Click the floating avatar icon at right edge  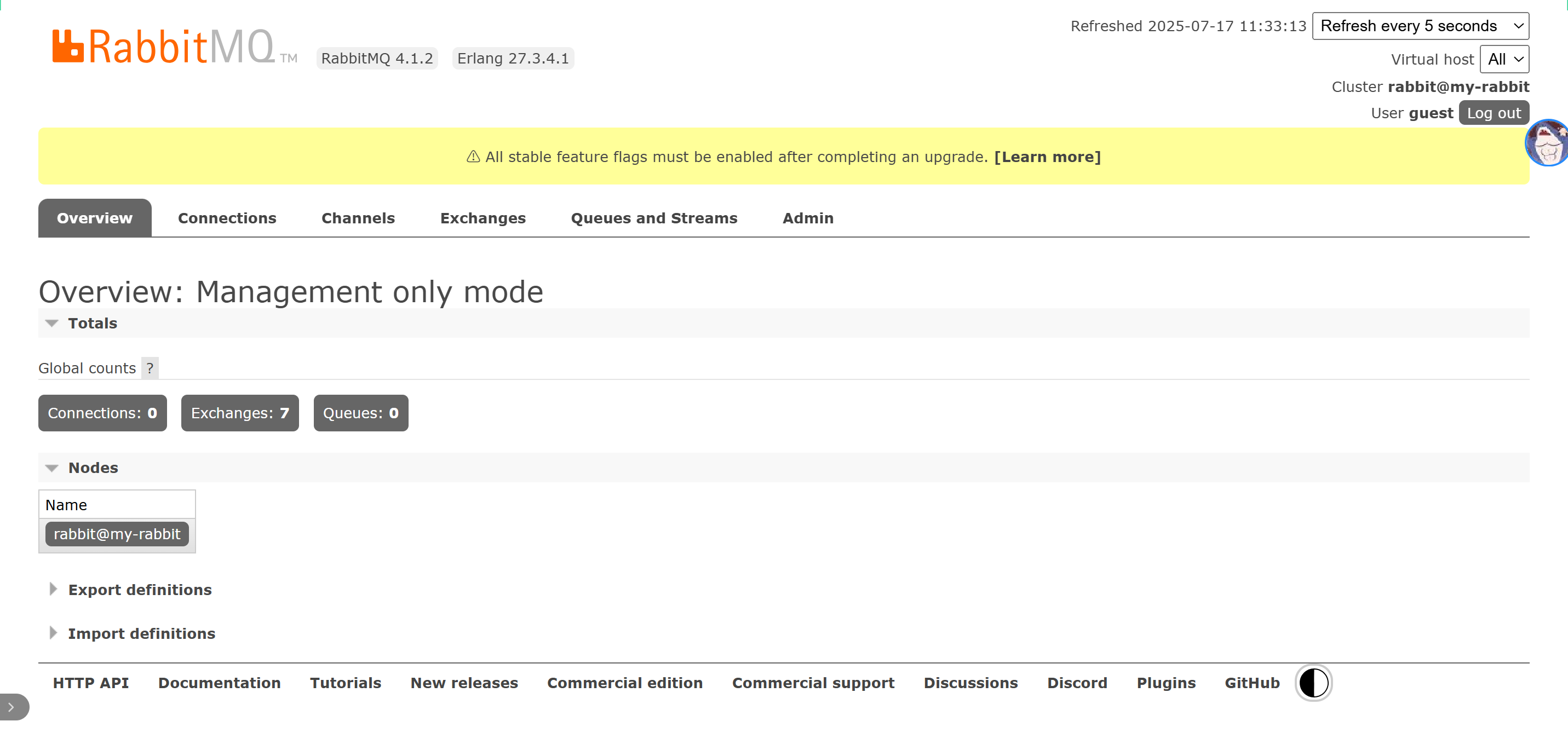(1547, 143)
